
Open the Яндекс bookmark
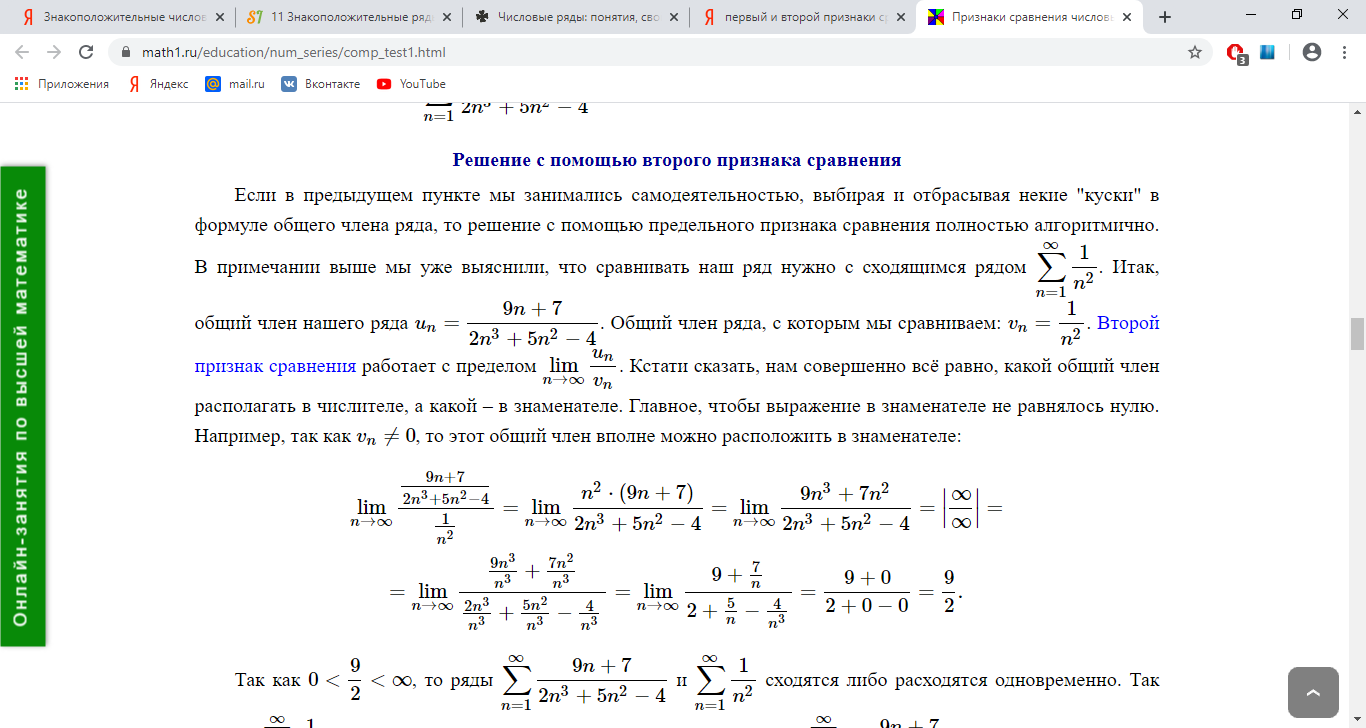coord(158,84)
